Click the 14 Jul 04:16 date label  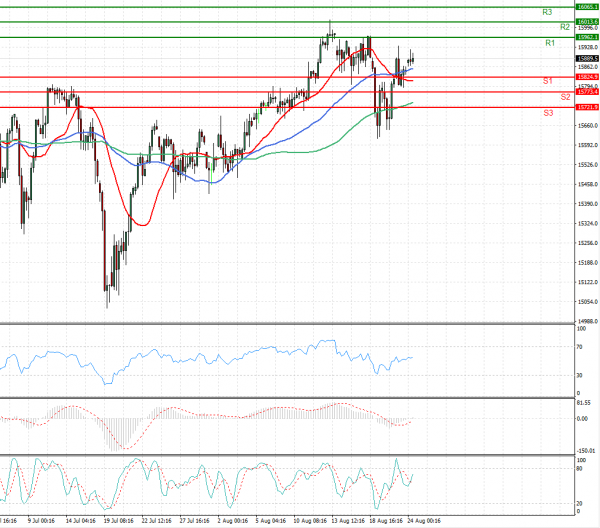pyautogui.click(x=80, y=521)
